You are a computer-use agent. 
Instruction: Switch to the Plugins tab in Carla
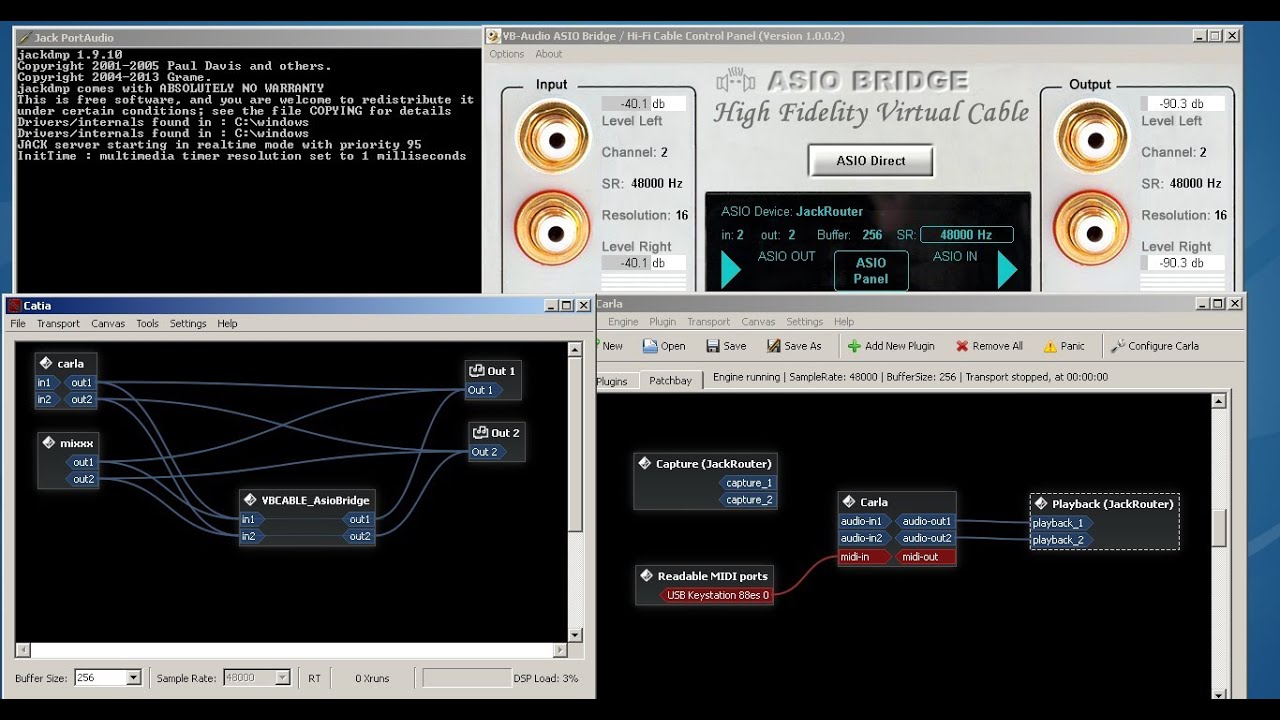coord(611,381)
